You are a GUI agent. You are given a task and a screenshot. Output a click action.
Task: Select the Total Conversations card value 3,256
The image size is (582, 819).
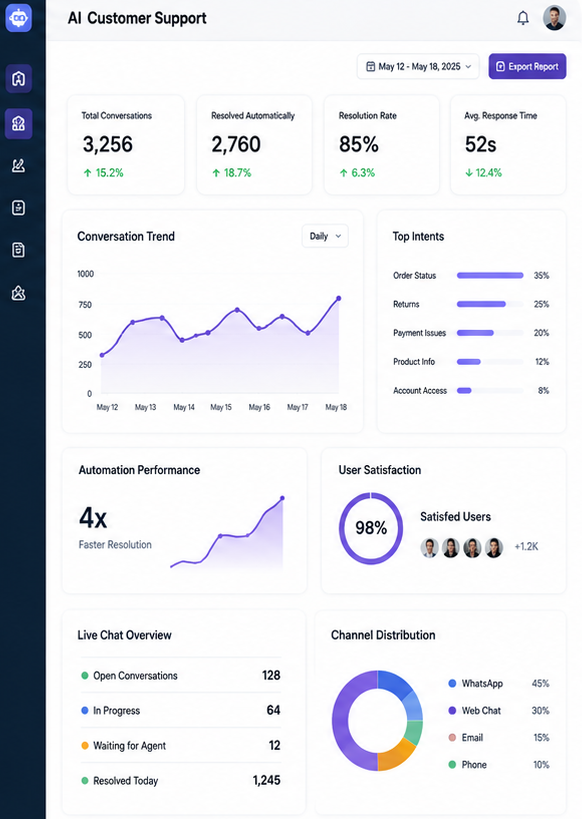coord(108,145)
